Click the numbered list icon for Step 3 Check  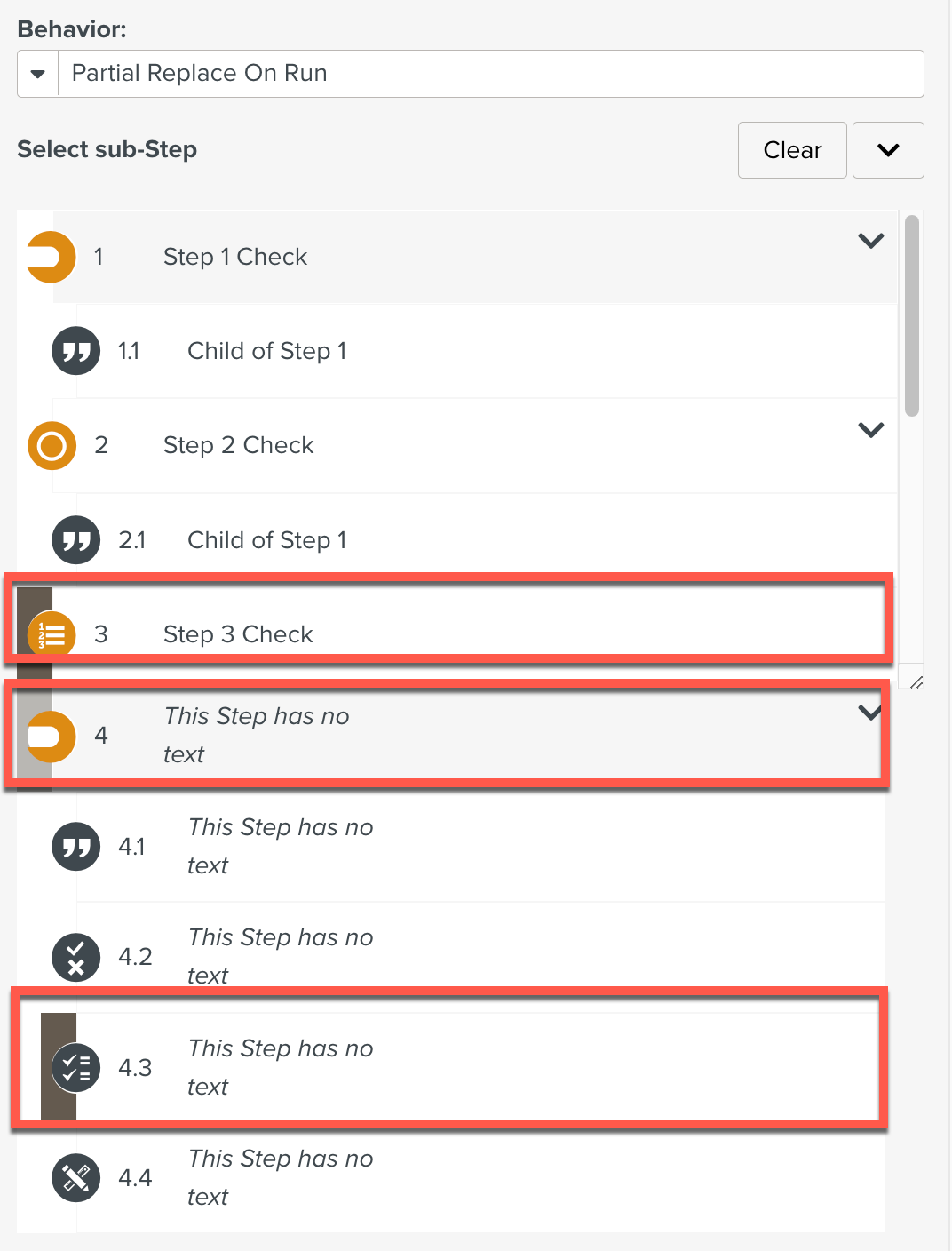[52, 634]
